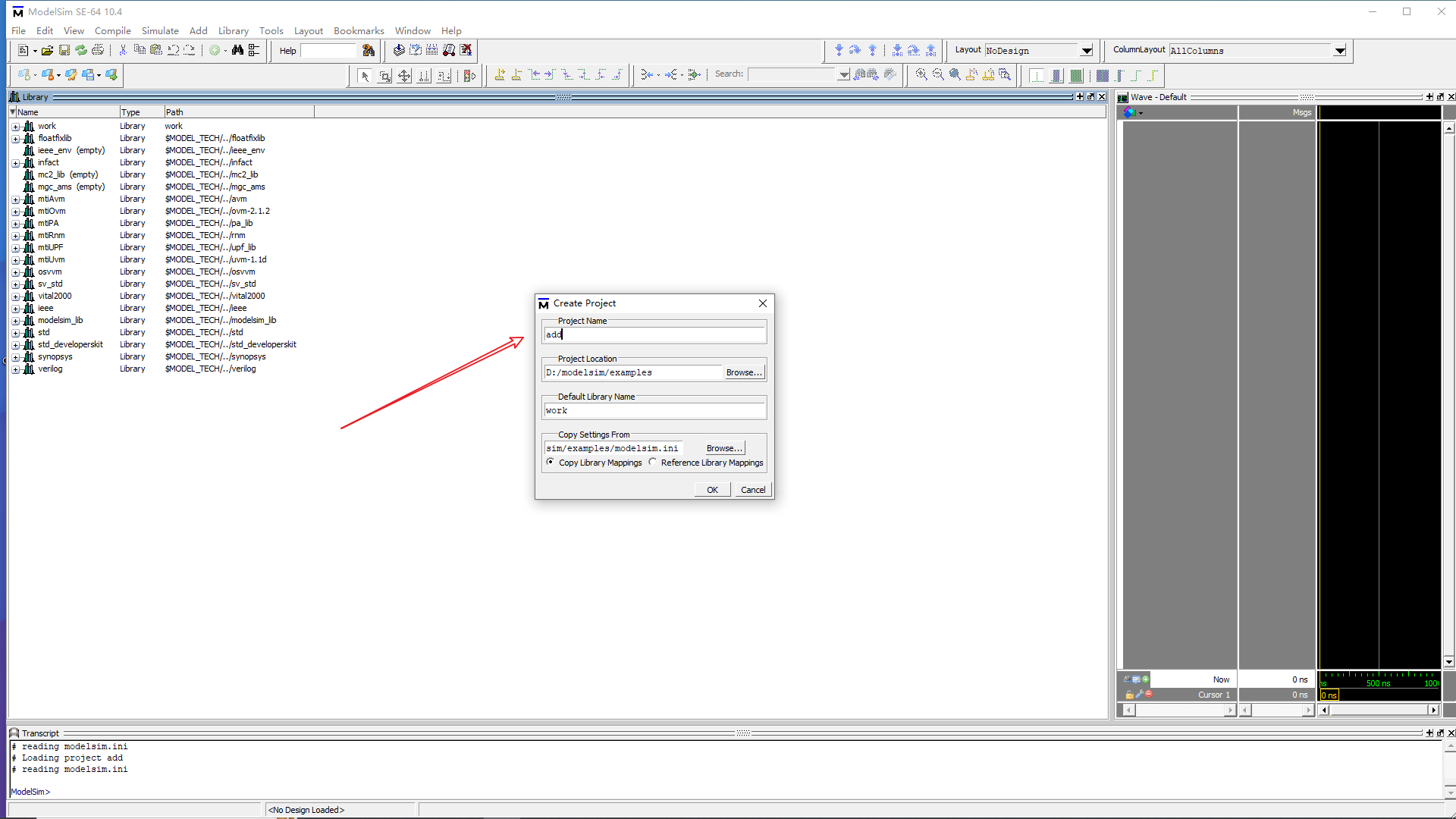Click the Zoom Full magnifier icon
Image resolution: width=1456 pixels, height=819 pixels.
pyautogui.click(x=955, y=75)
